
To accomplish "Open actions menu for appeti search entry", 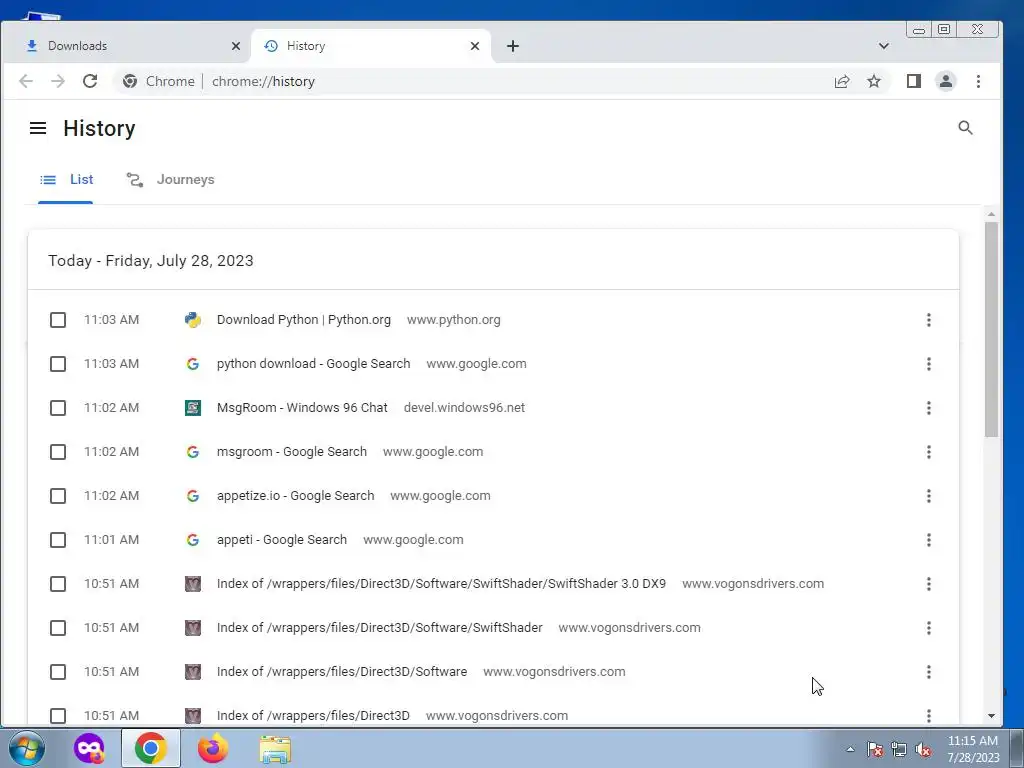I will pyautogui.click(x=929, y=539).
